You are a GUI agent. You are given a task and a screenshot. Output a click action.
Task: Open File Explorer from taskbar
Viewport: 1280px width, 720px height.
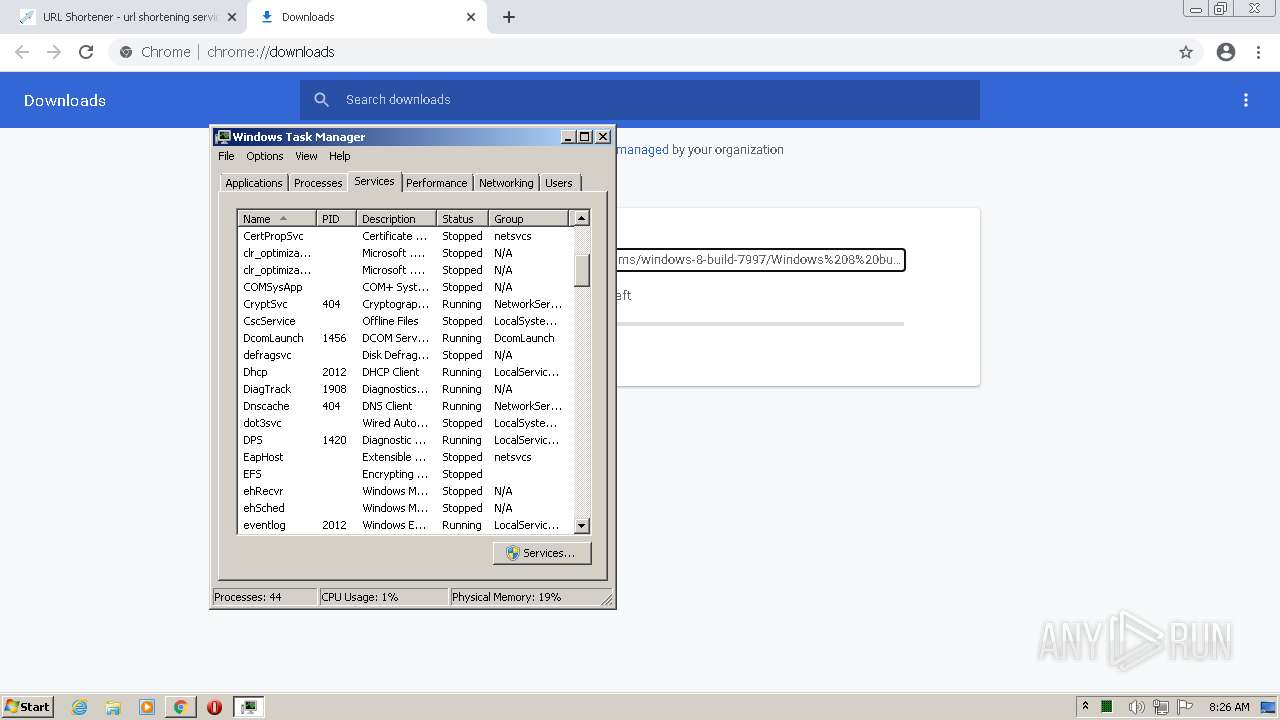click(113, 707)
